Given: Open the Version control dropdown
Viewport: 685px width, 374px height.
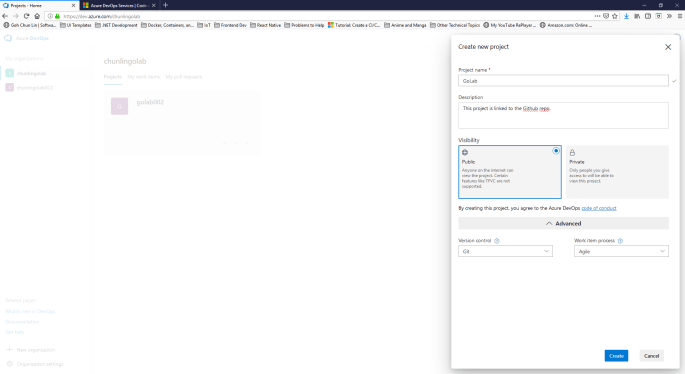Looking at the screenshot, I should (505, 251).
